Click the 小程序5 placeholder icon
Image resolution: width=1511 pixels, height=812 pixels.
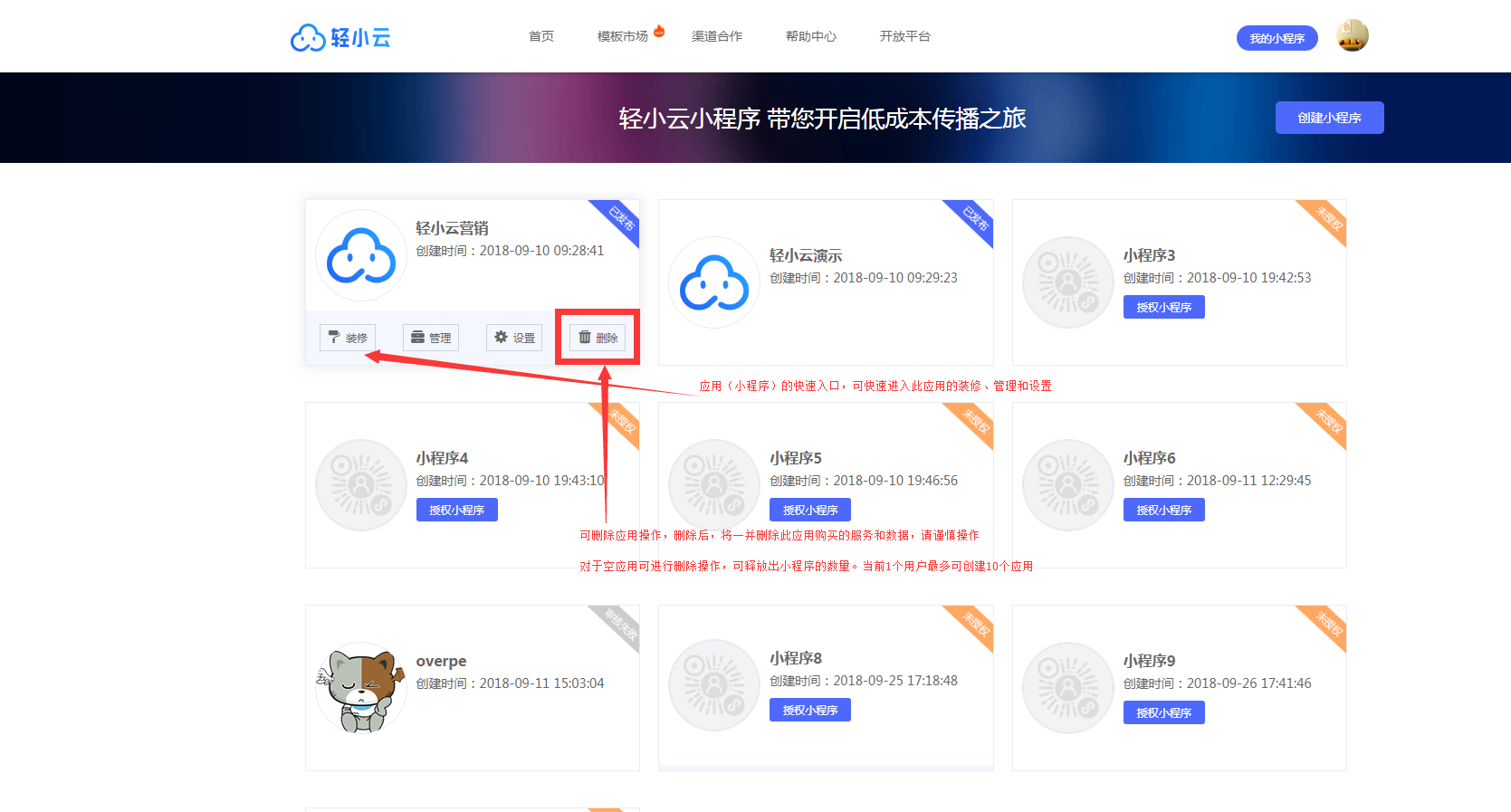click(x=714, y=485)
